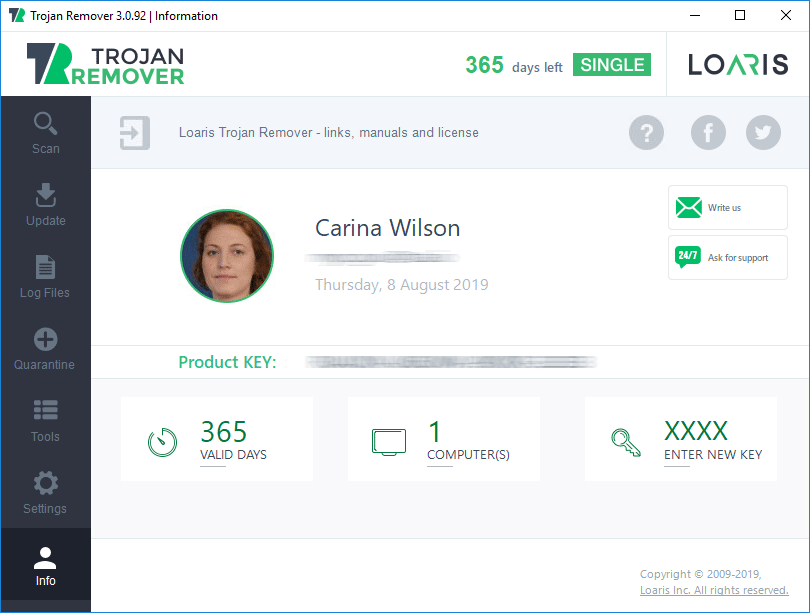Viewport: 810px width, 613px height.
Task: Open the Log Files section
Action: point(45,277)
